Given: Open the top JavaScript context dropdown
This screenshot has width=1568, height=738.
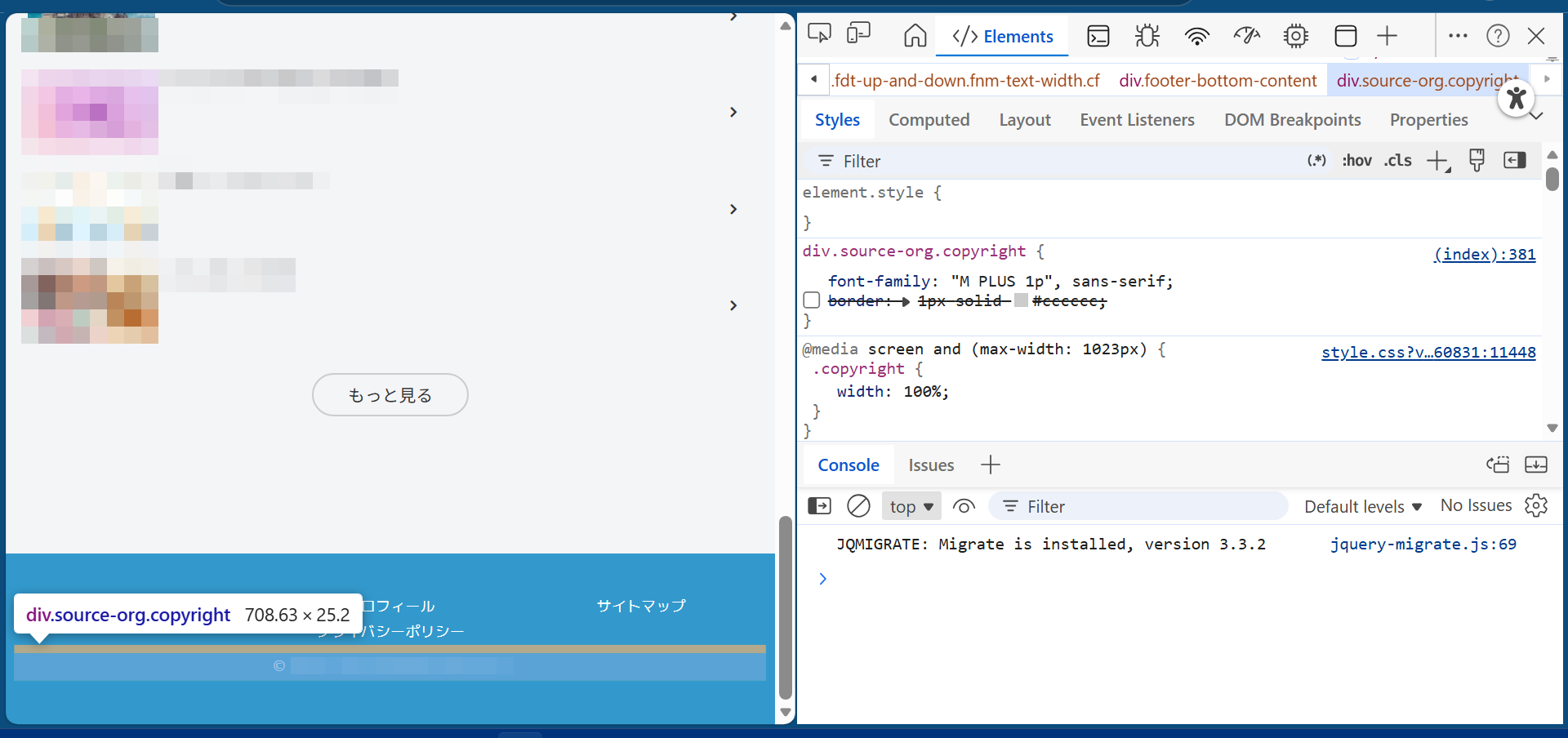Looking at the screenshot, I should click(x=911, y=507).
